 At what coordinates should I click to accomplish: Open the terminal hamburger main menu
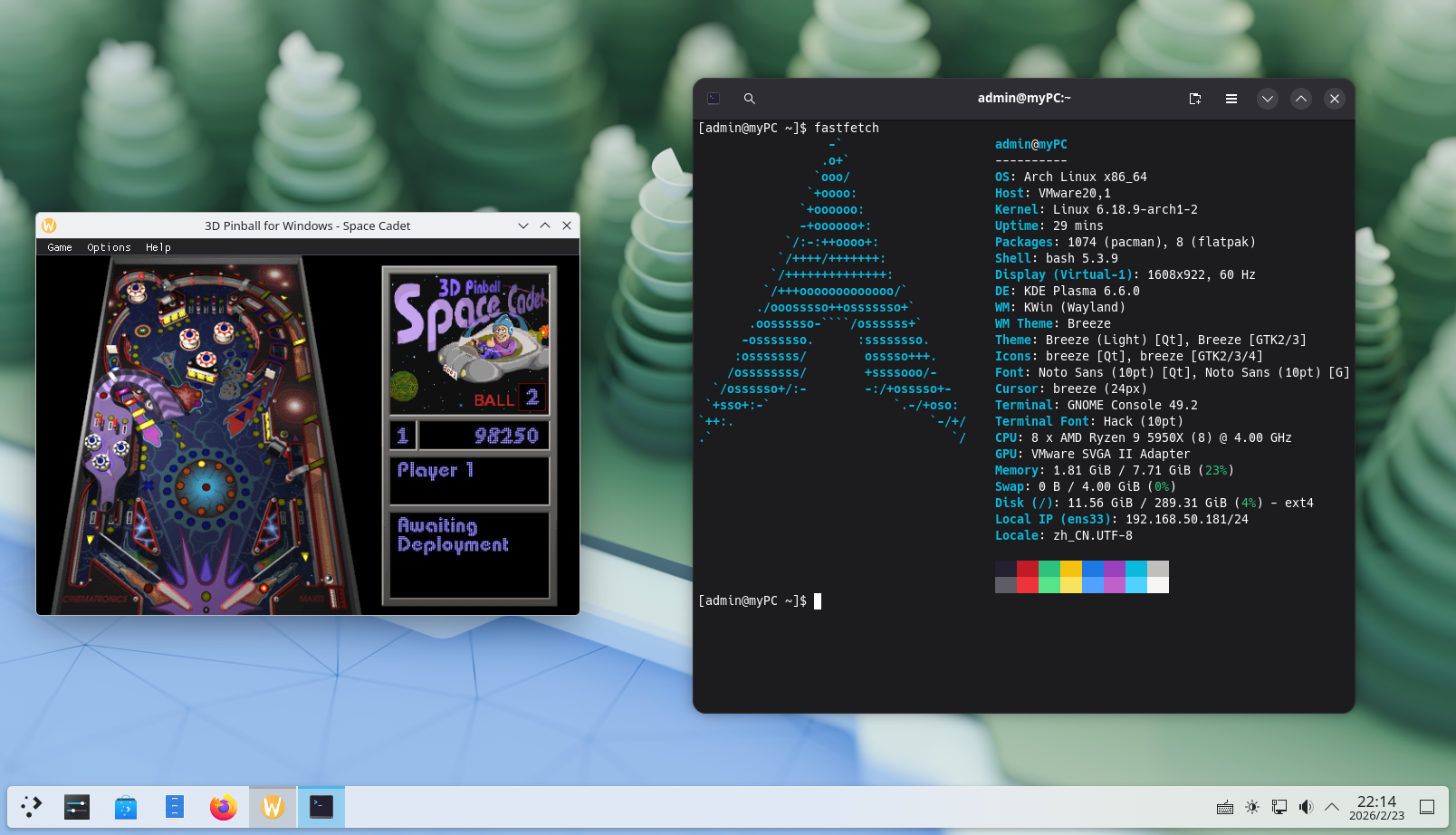tap(1231, 99)
